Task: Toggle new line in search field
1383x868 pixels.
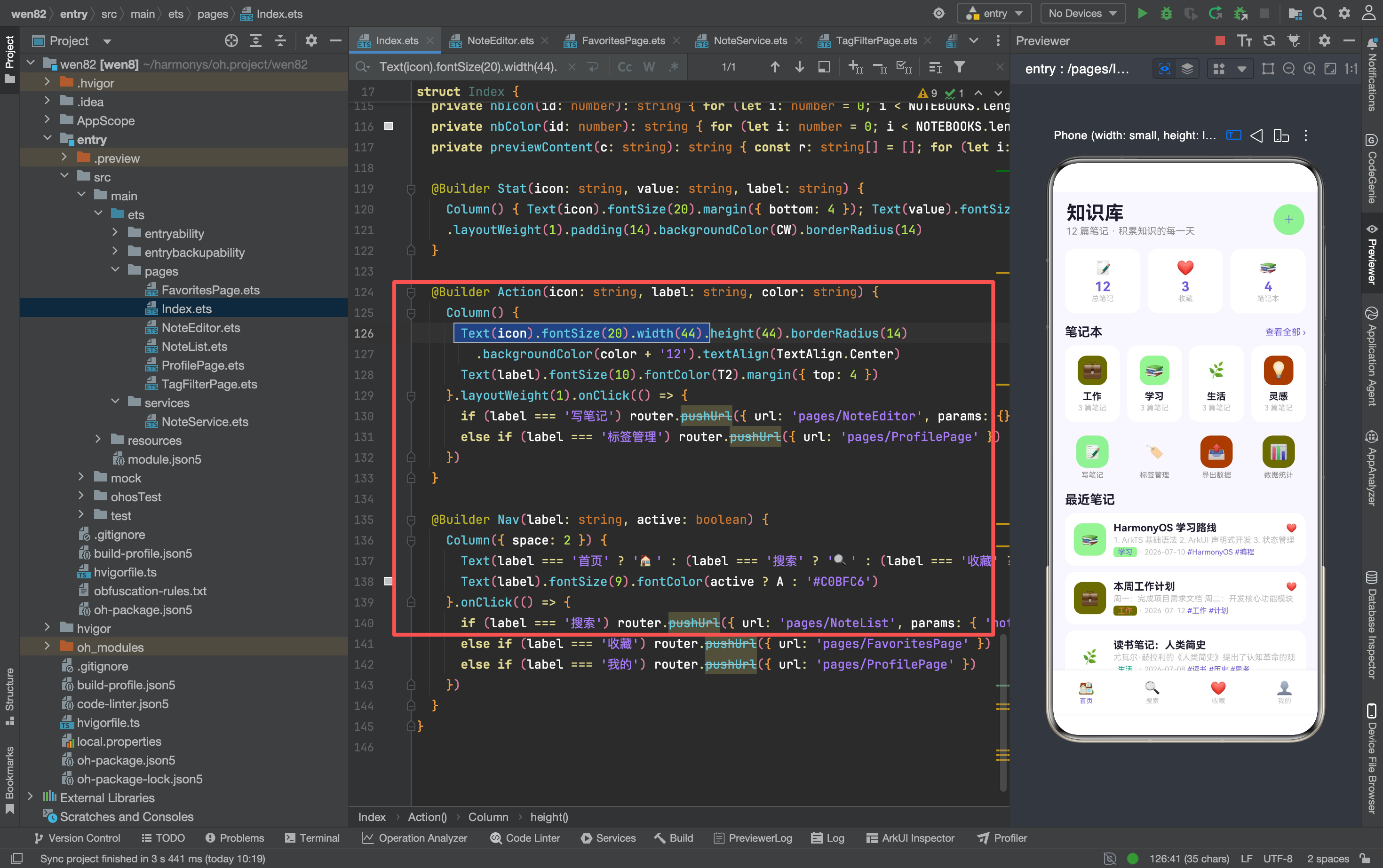Action: (x=593, y=67)
